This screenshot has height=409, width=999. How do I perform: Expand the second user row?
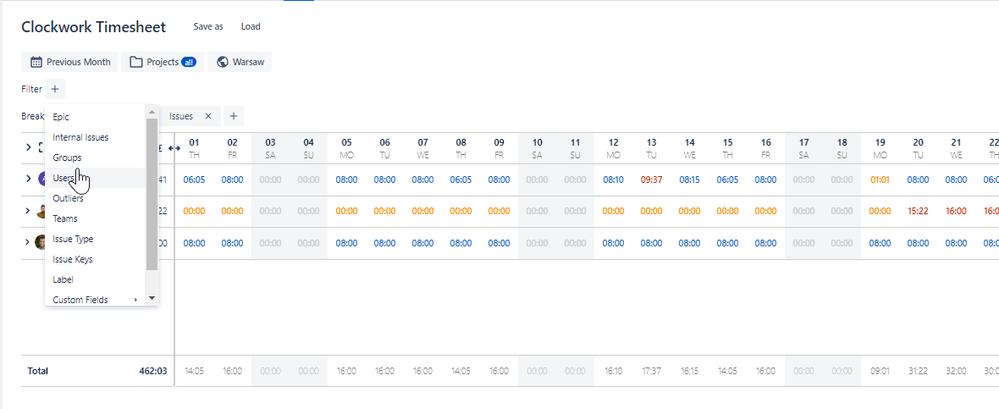click(x=28, y=210)
